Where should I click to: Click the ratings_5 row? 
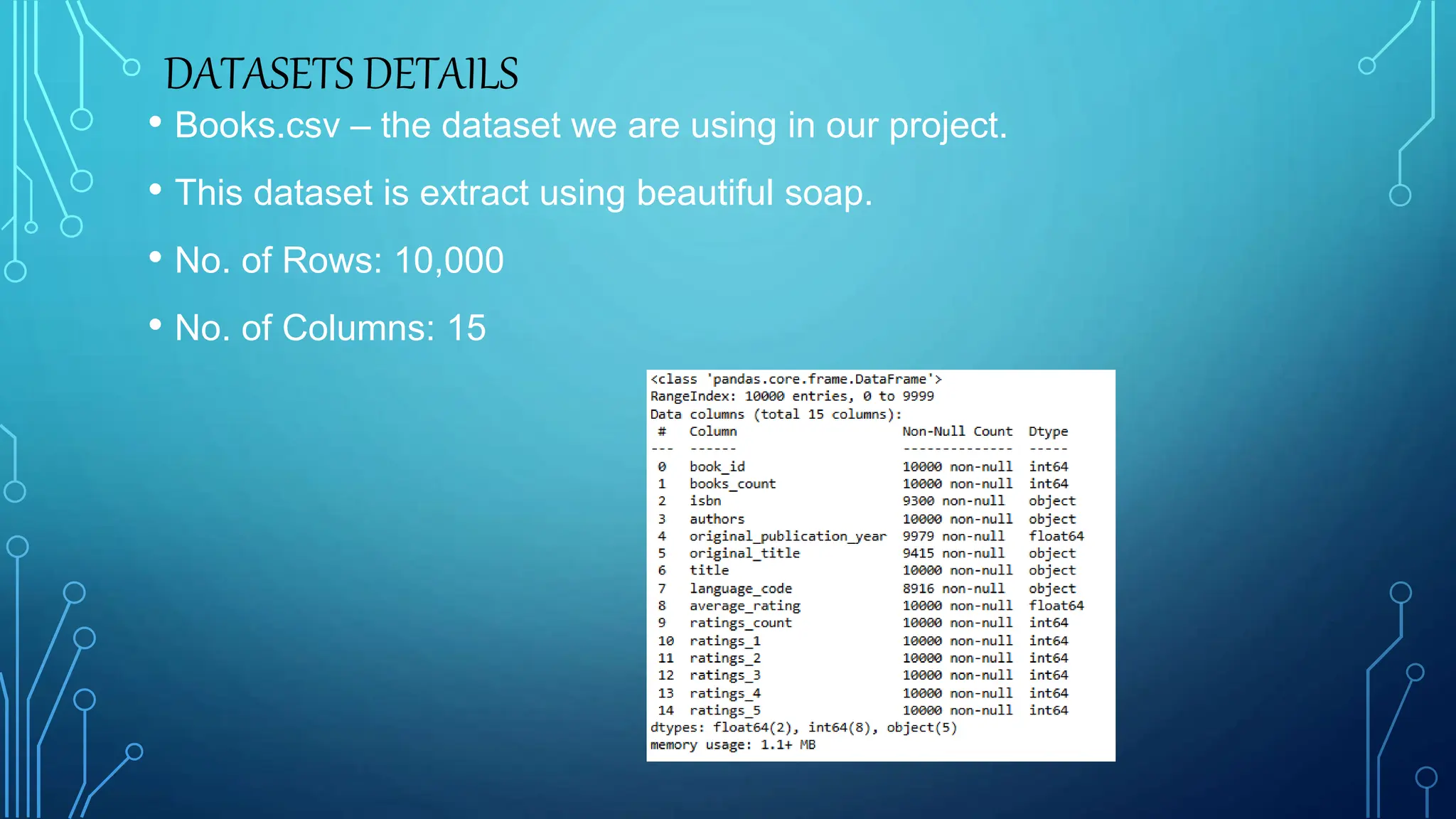pyautogui.click(x=724, y=710)
